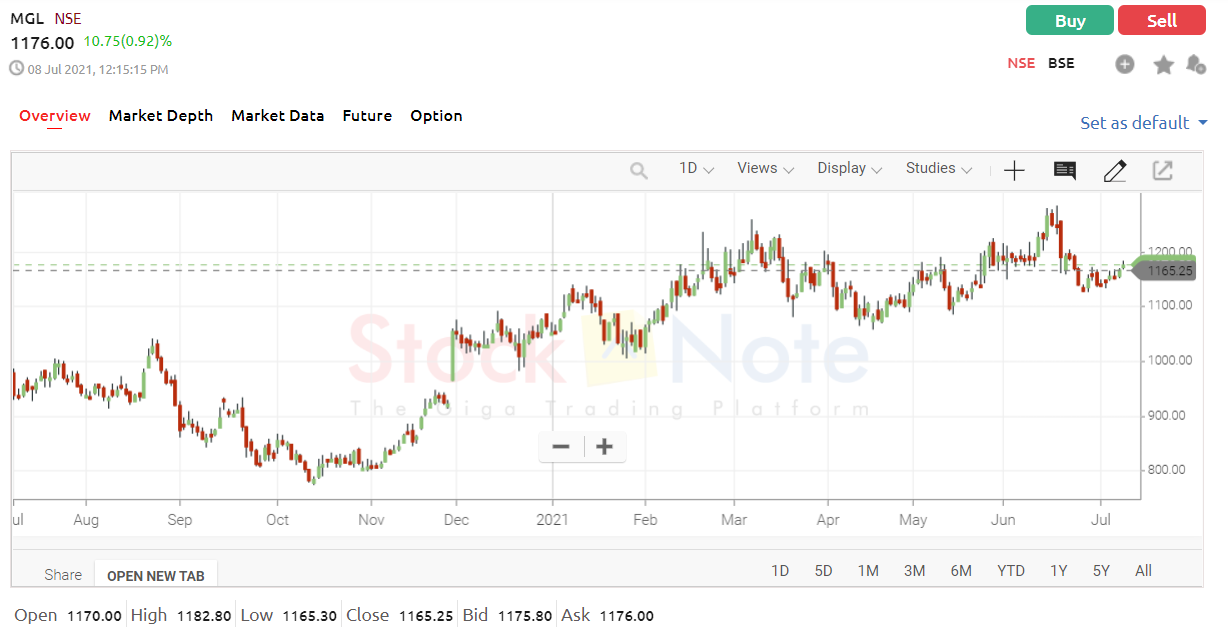Open the 1D interval dropdown
Screen dimensions: 1228x635
click(697, 169)
